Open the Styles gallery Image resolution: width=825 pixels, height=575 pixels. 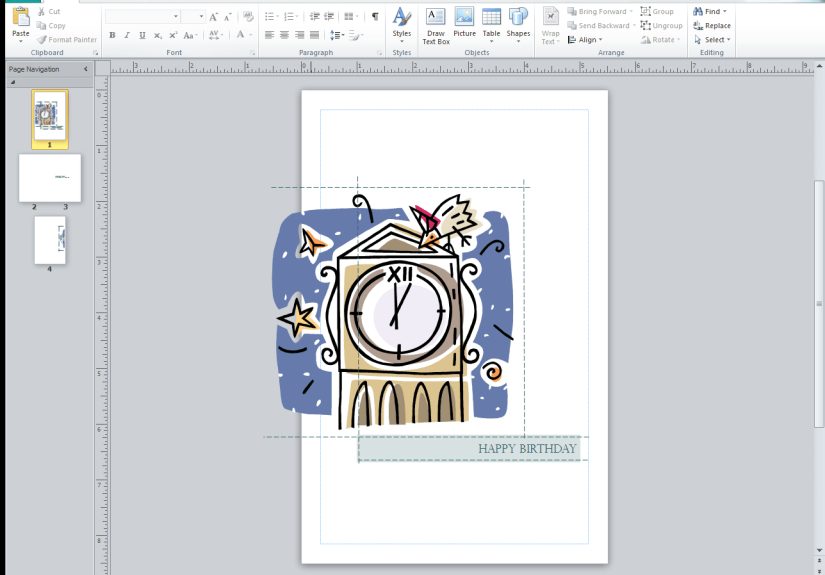(x=401, y=24)
